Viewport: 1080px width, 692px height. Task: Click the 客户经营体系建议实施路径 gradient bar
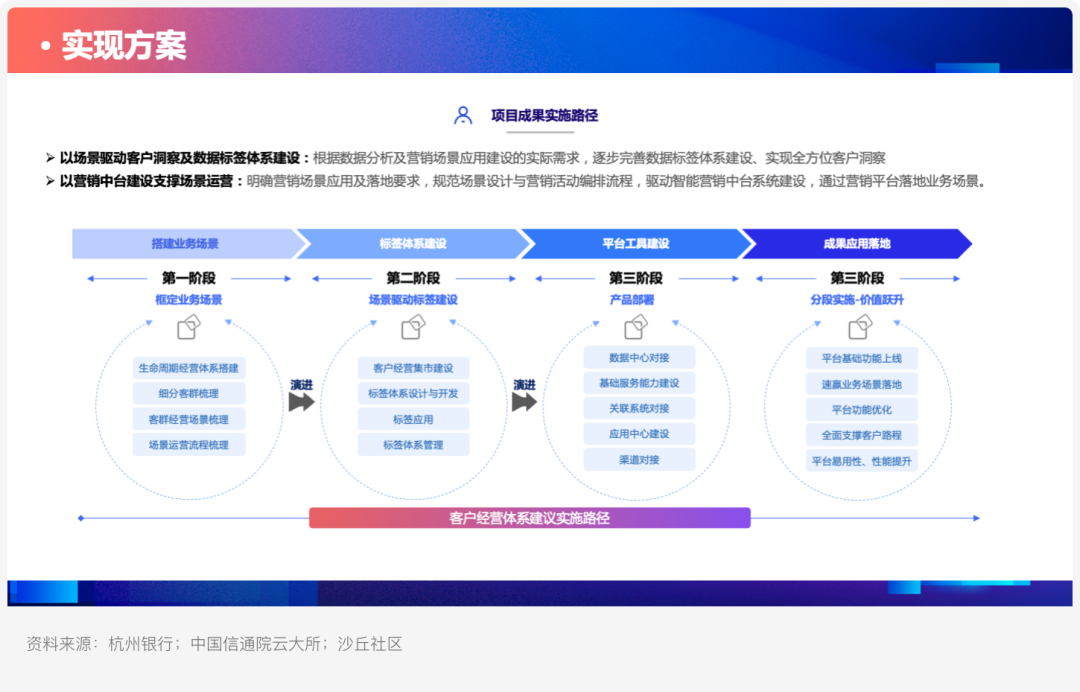pyautogui.click(x=530, y=518)
